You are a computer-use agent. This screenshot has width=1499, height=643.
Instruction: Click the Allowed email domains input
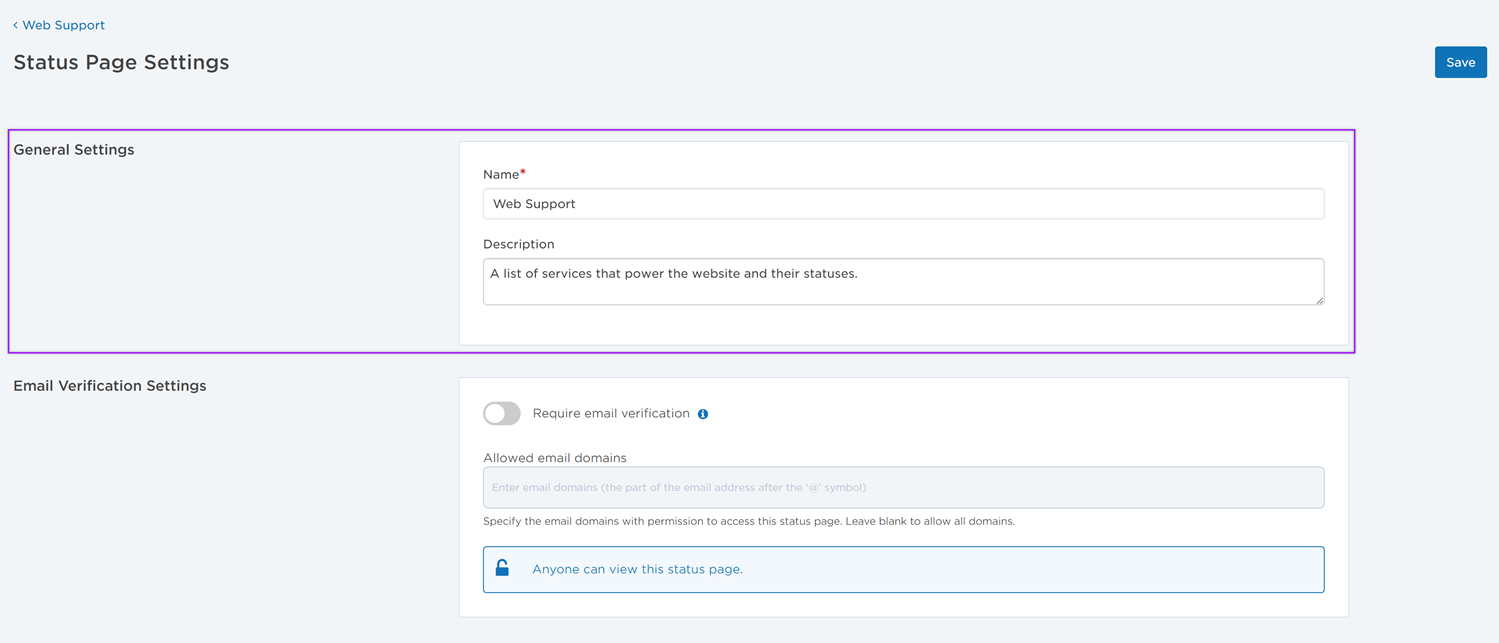(x=903, y=488)
